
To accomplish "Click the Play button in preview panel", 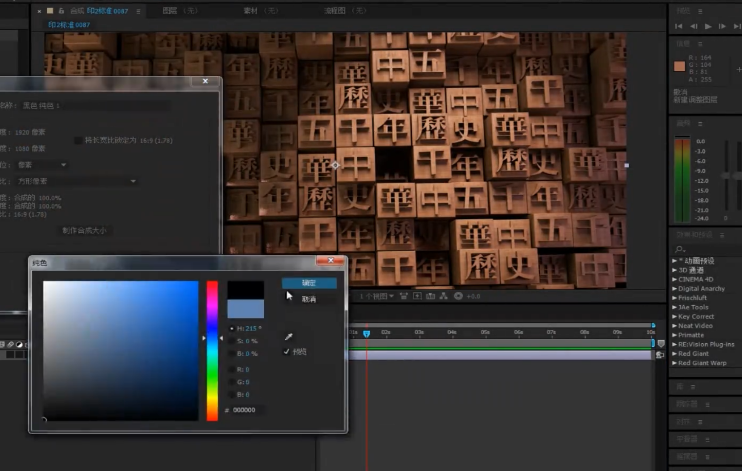I will click(x=708, y=26).
